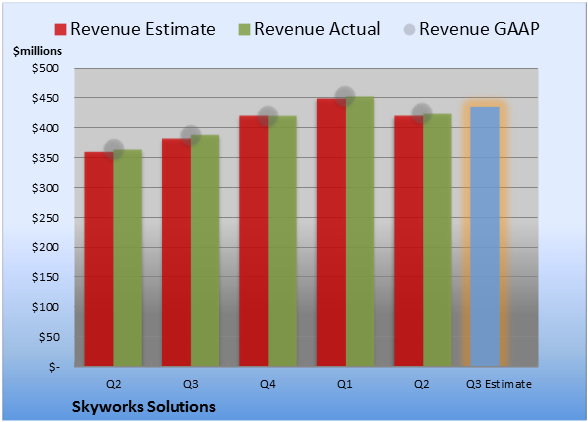Image resolution: width=588 pixels, height=422 pixels.
Task: Select the 'Revenue GAAP' legend label
Action: click(x=479, y=29)
